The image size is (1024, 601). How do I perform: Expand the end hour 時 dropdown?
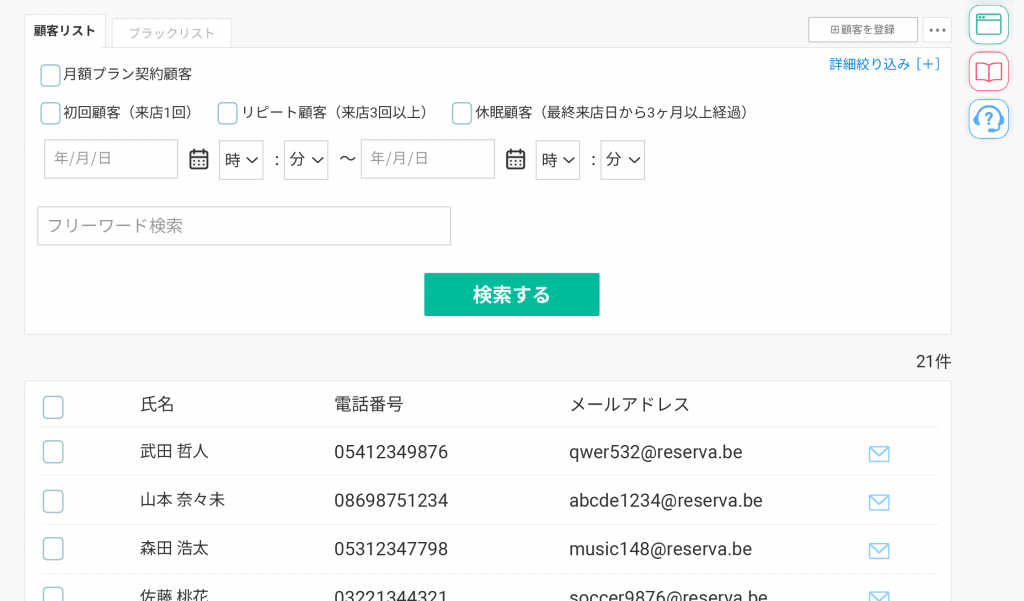tap(557, 160)
